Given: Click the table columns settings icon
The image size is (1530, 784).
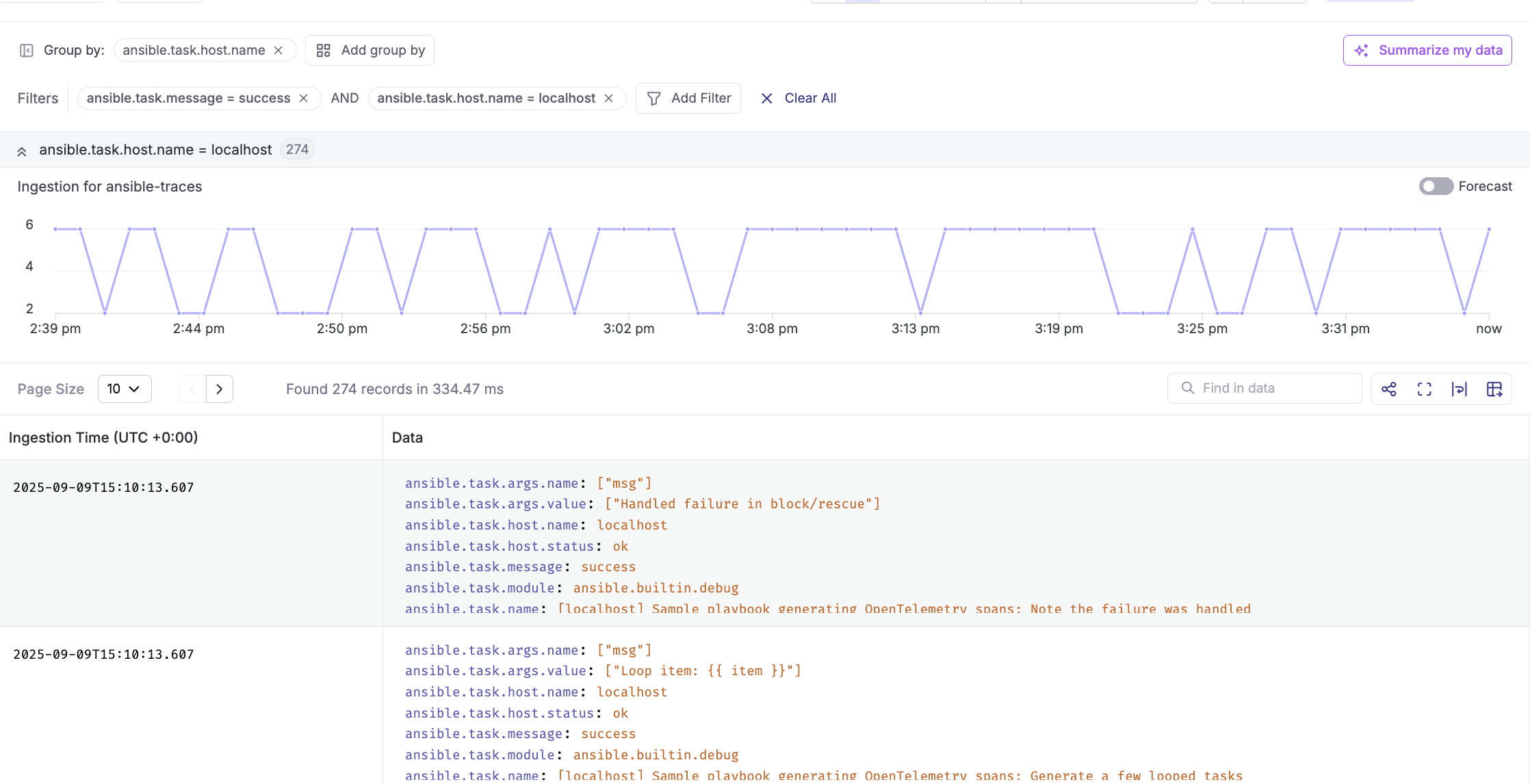Looking at the screenshot, I should pos(1494,389).
